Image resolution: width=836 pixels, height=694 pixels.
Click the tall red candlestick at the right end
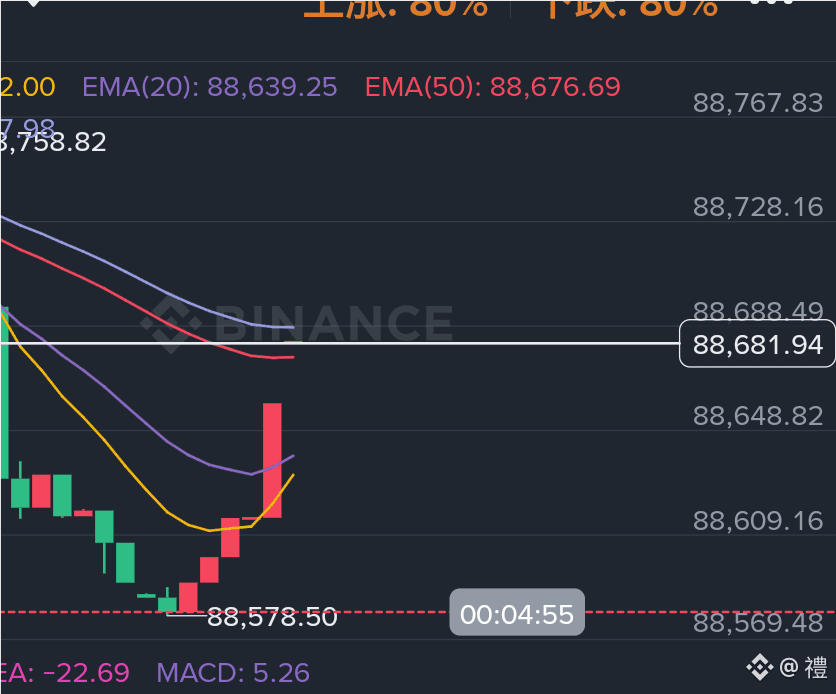pos(272,460)
